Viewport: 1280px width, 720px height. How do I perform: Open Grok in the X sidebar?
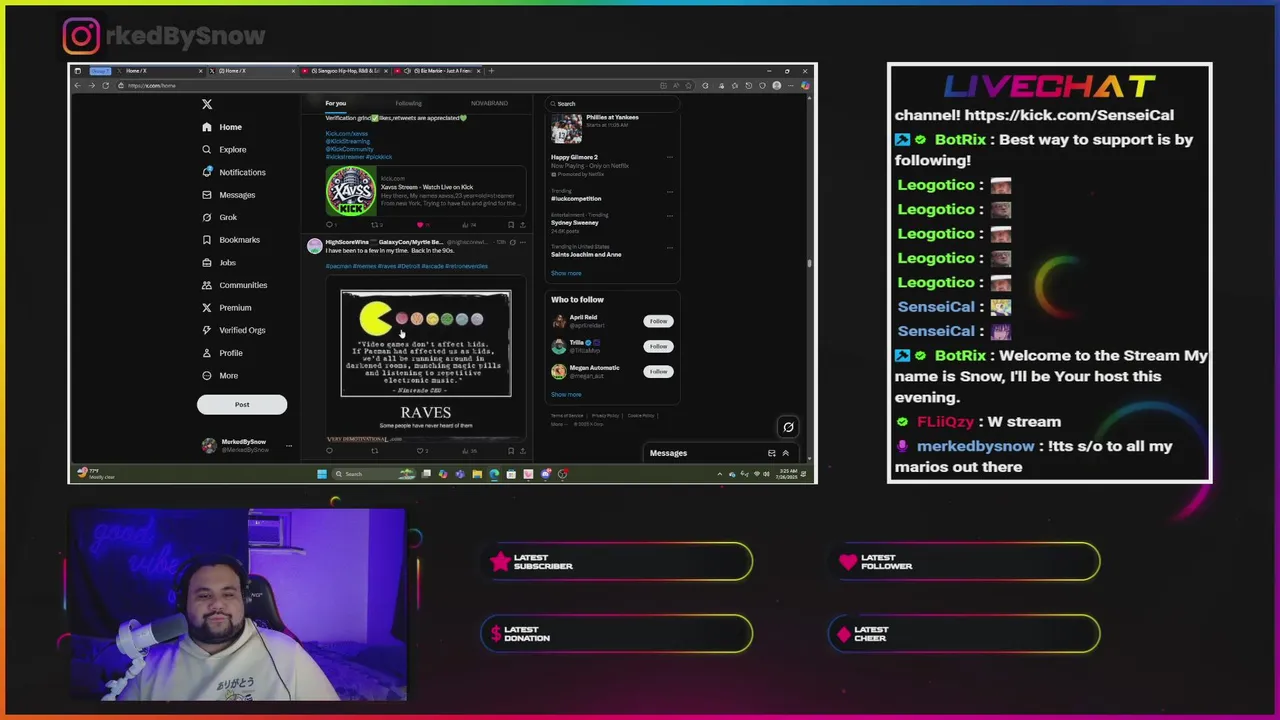pos(219,217)
